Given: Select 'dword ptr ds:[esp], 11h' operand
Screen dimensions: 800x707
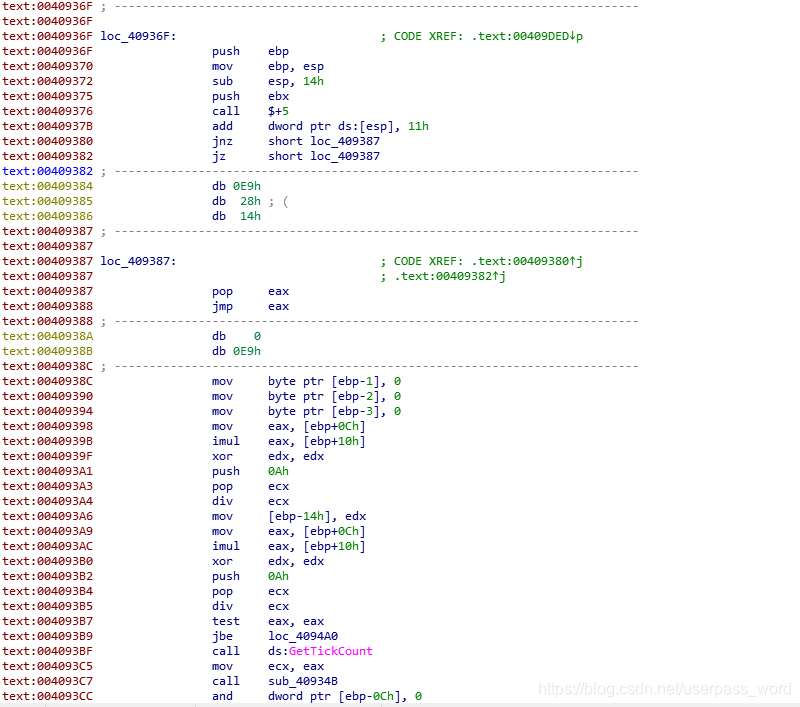Looking at the screenshot, I should click(348, 126).
